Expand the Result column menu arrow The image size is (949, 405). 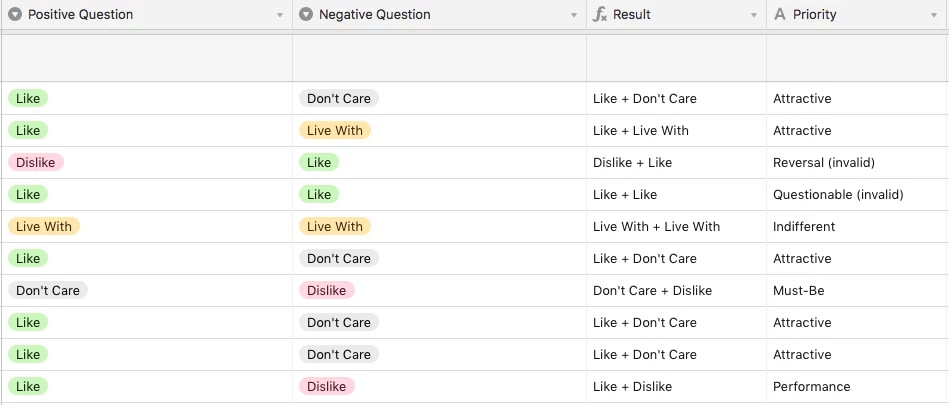[754, 16]
